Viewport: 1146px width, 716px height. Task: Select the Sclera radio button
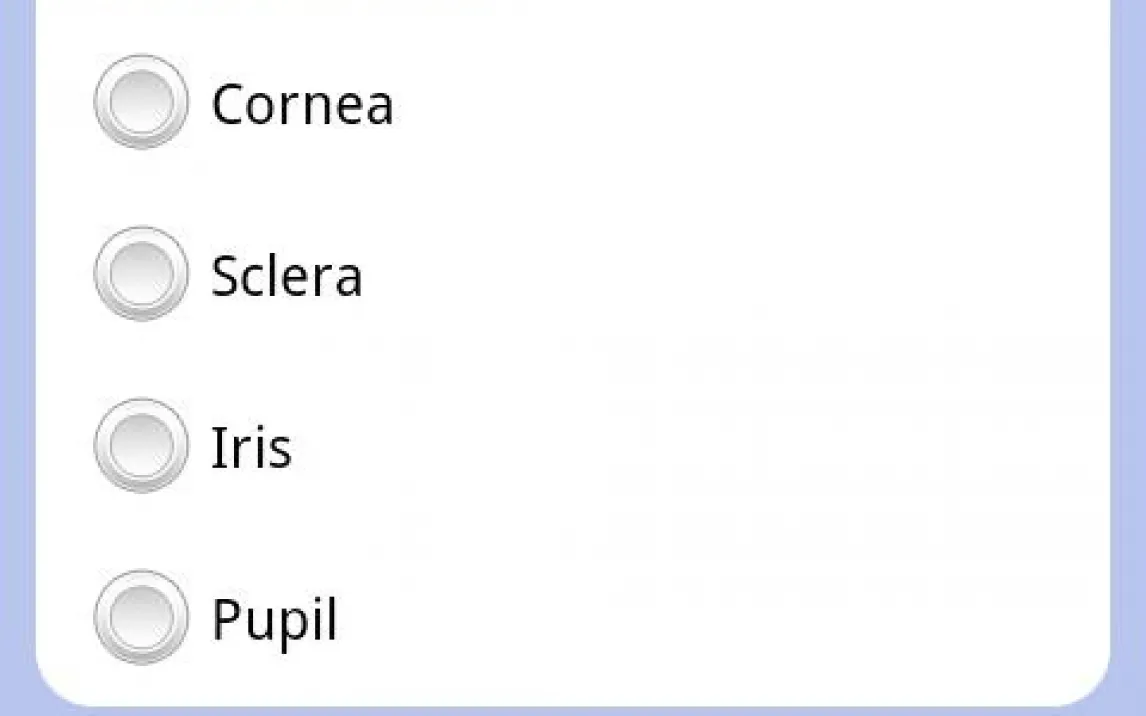(141, 274)
